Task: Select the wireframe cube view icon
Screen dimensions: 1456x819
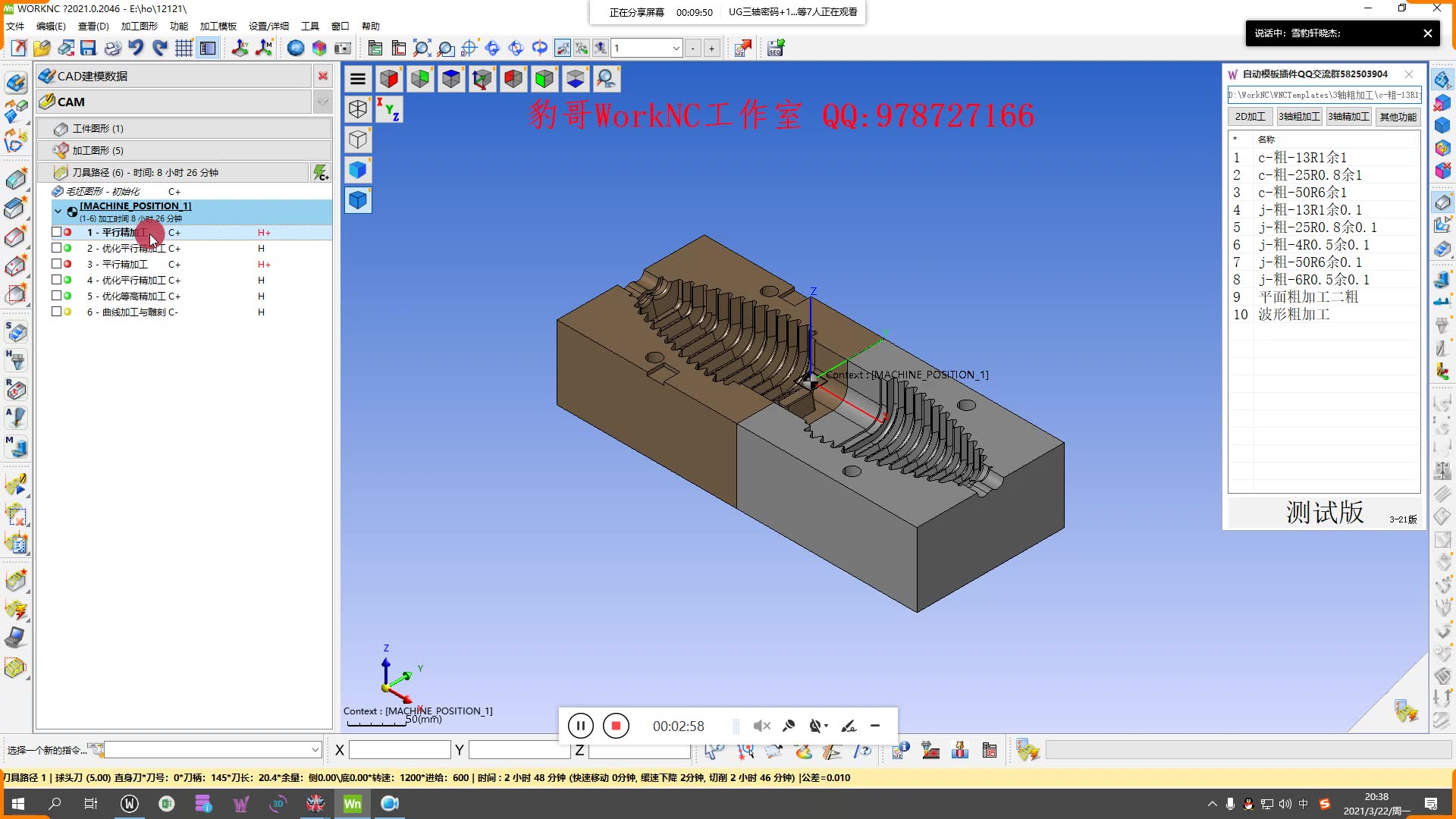Action: (358, 109)
